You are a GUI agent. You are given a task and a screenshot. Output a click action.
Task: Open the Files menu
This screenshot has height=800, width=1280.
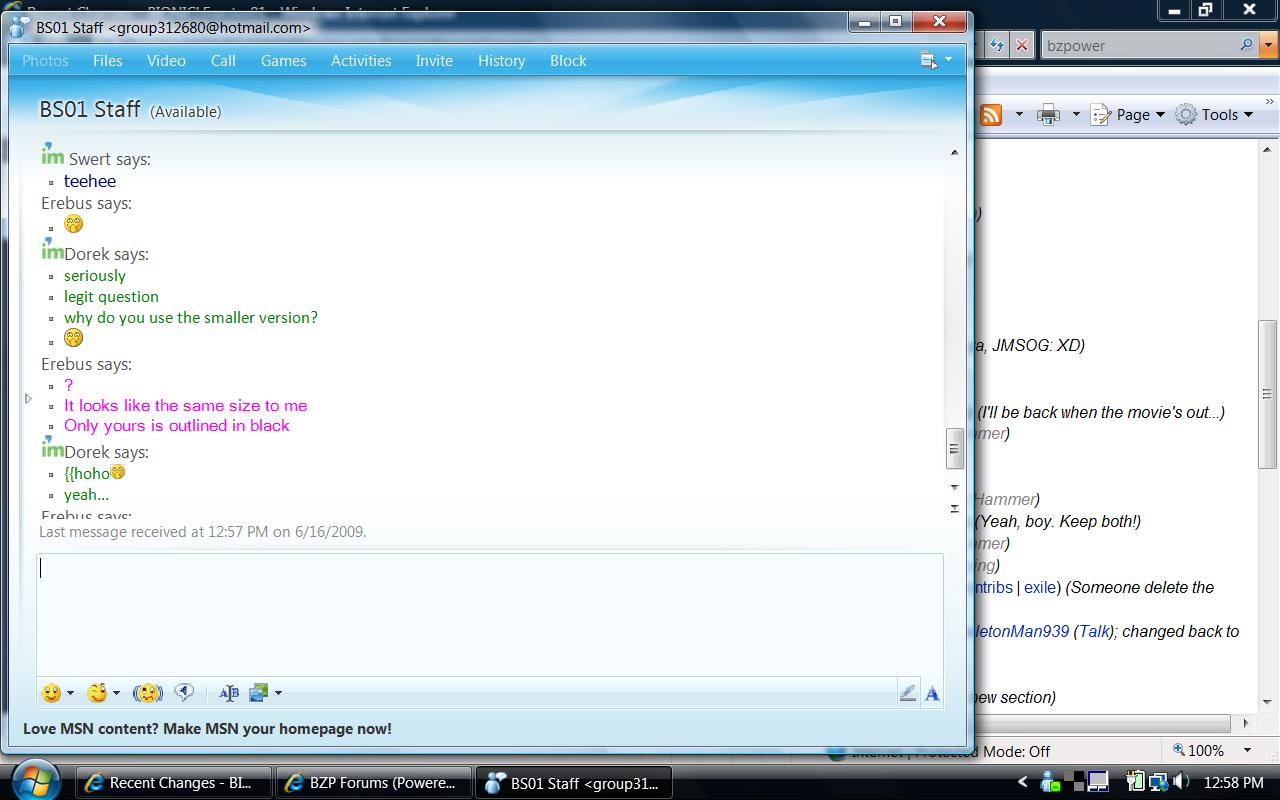pyautogui.click(x=108, y=61)
